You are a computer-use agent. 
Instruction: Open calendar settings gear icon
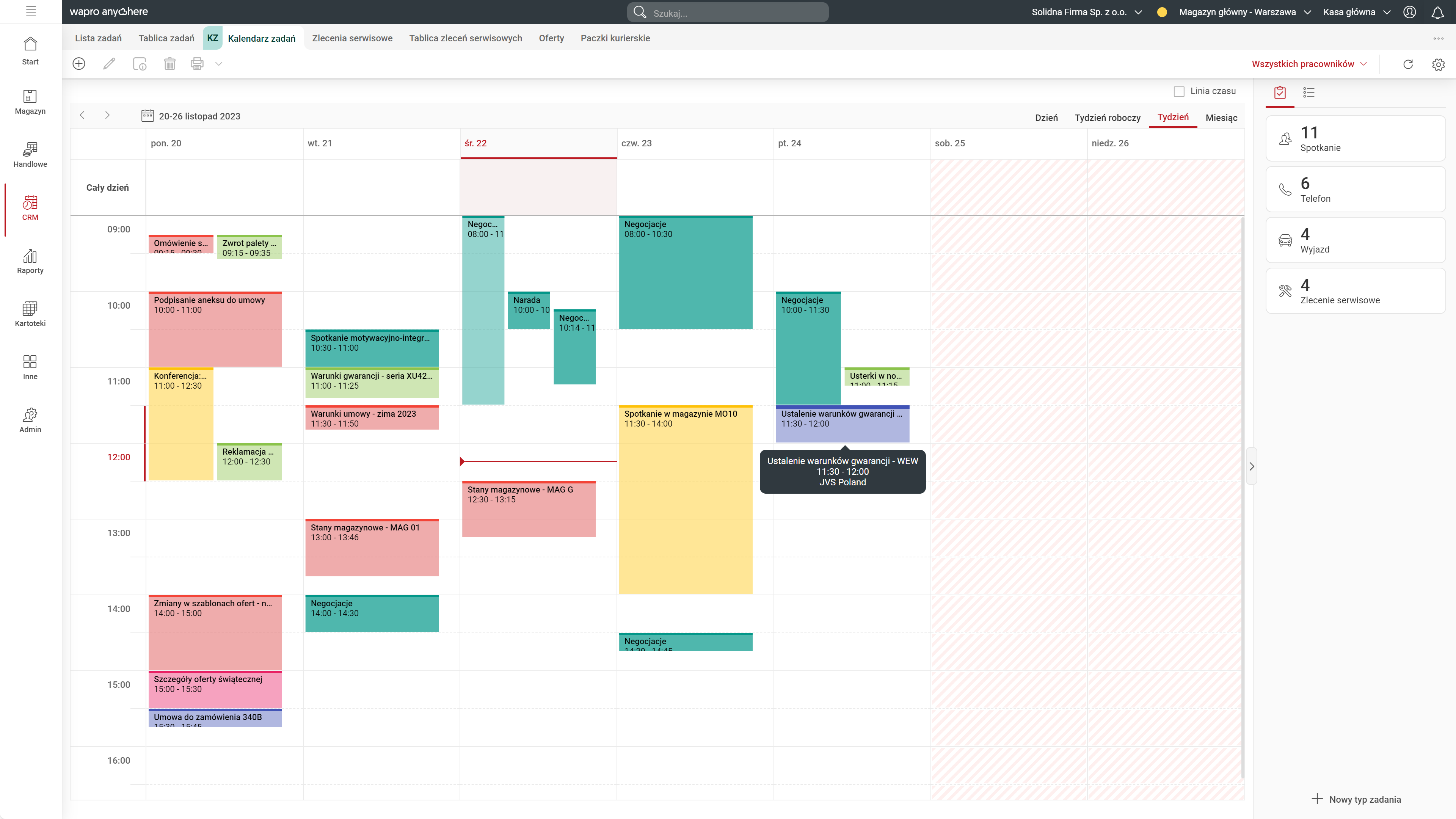click(1439, 64)
